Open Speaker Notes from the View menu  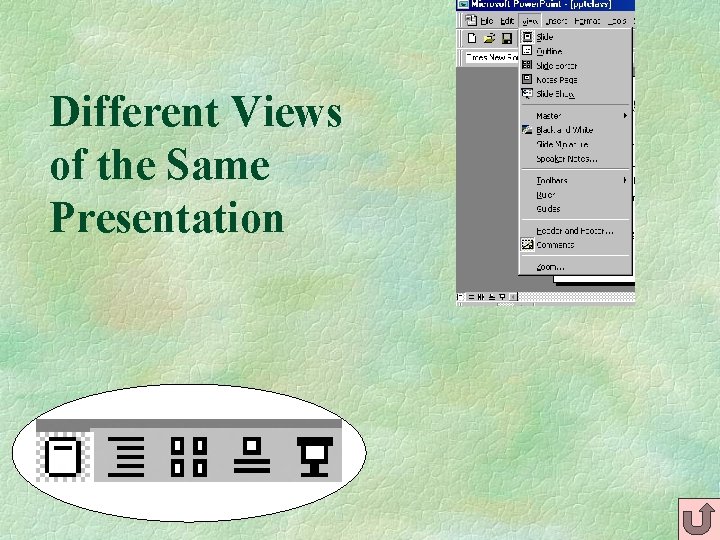click(x=576, y=158)
